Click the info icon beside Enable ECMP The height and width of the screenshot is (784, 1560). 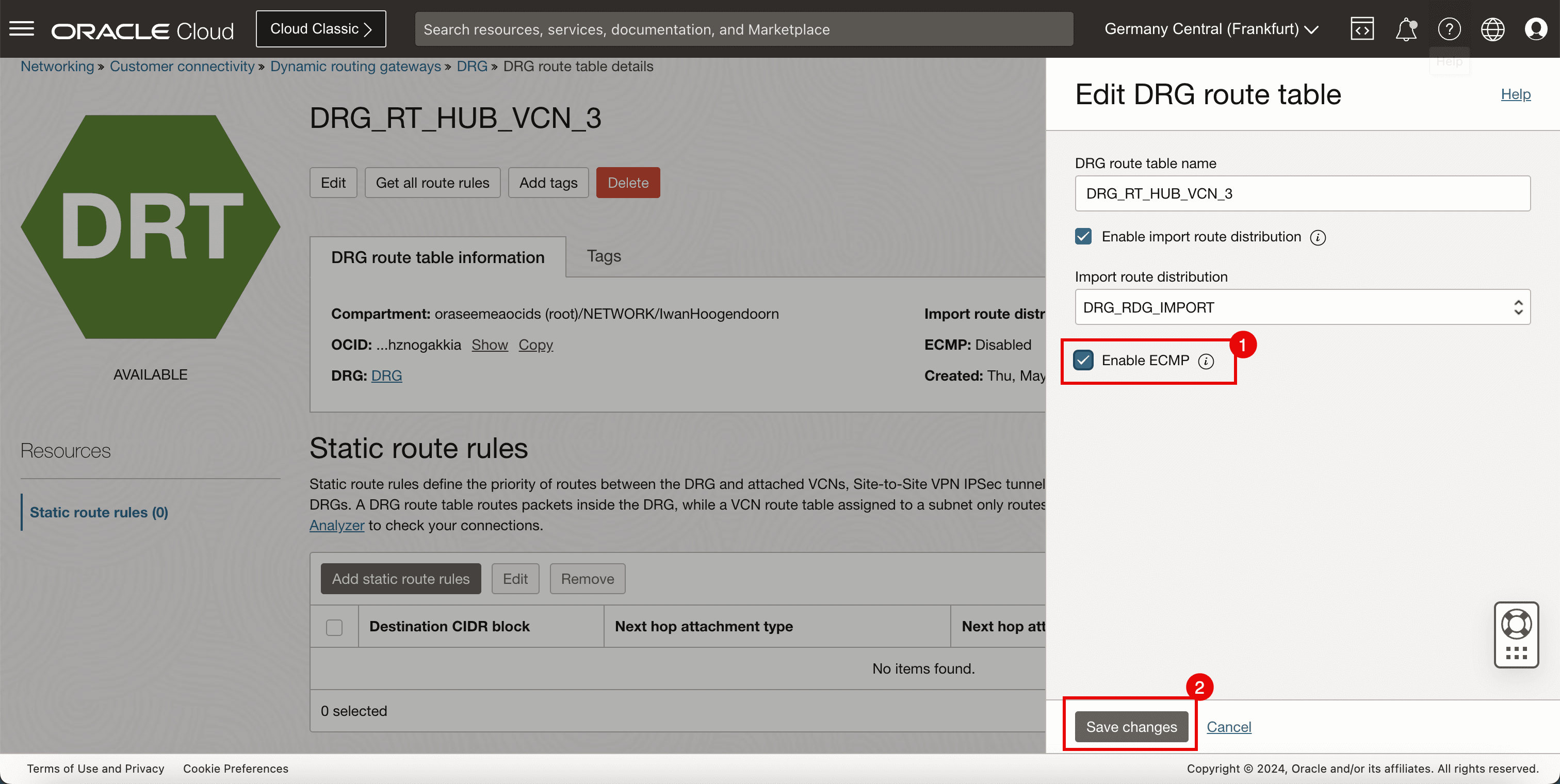click(1206, 361)
